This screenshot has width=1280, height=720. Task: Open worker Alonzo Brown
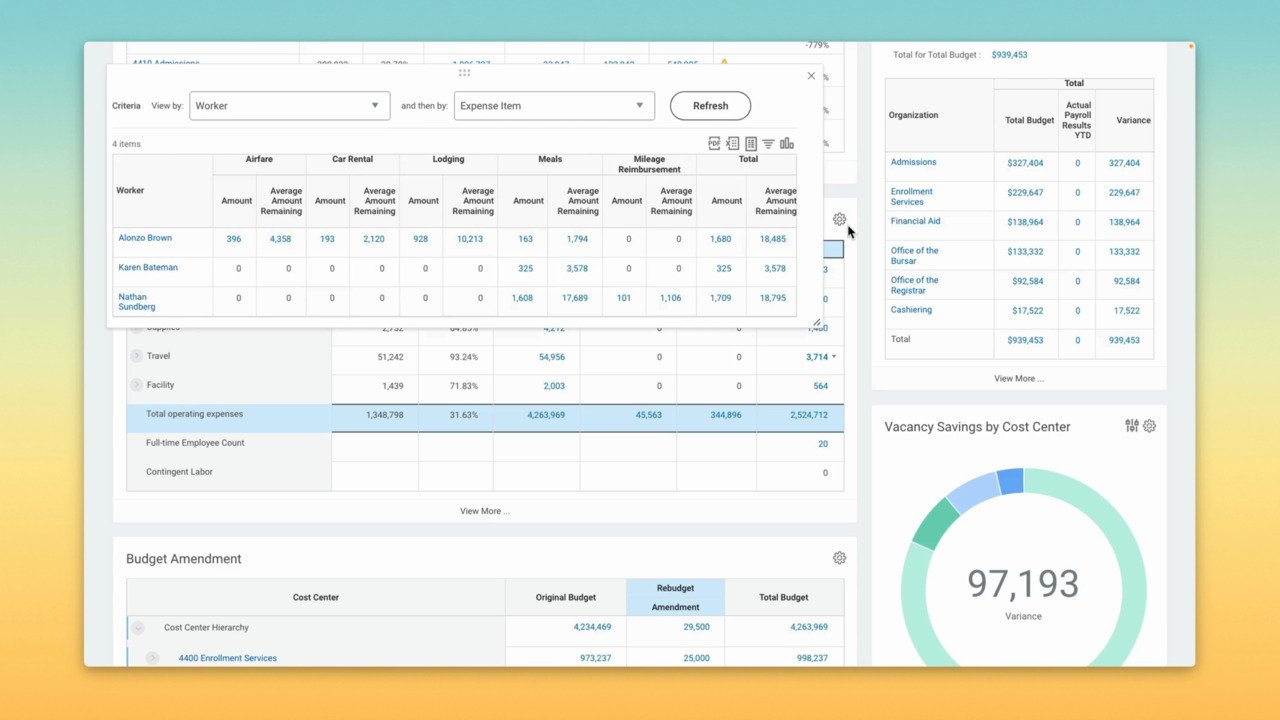tap(145, 238)
